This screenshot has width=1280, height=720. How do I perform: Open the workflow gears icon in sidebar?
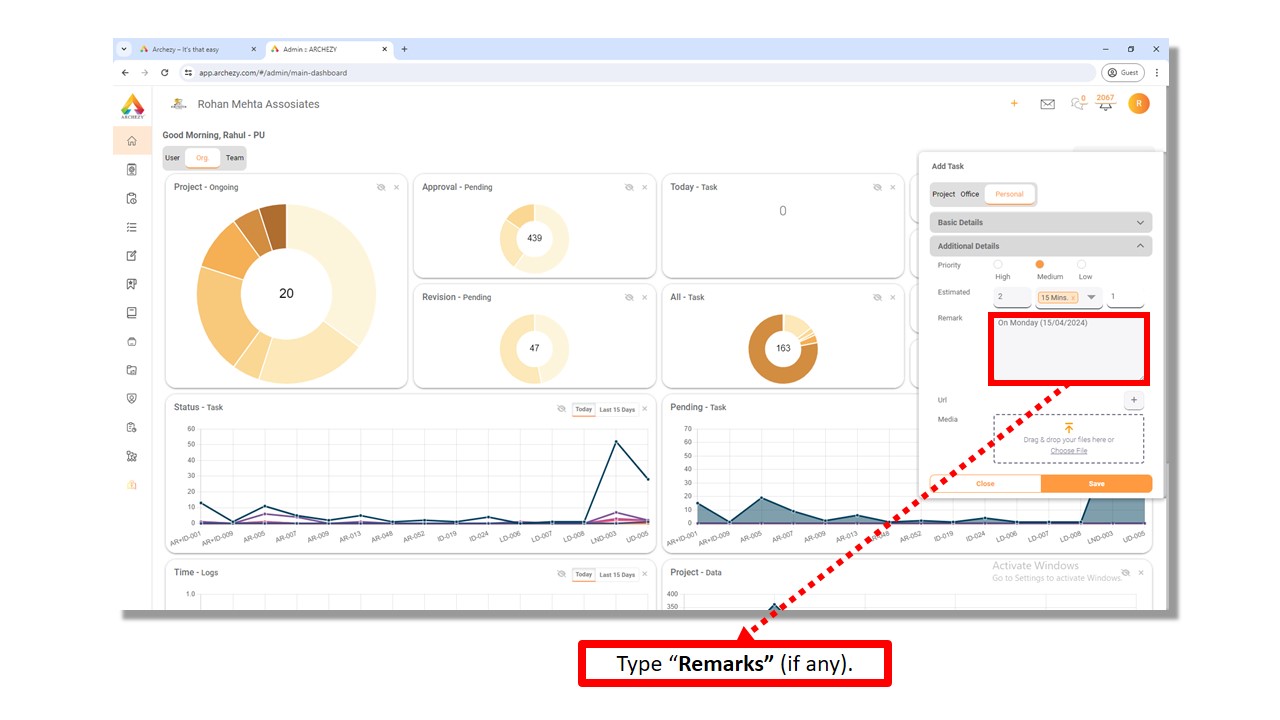pos(132,456)
